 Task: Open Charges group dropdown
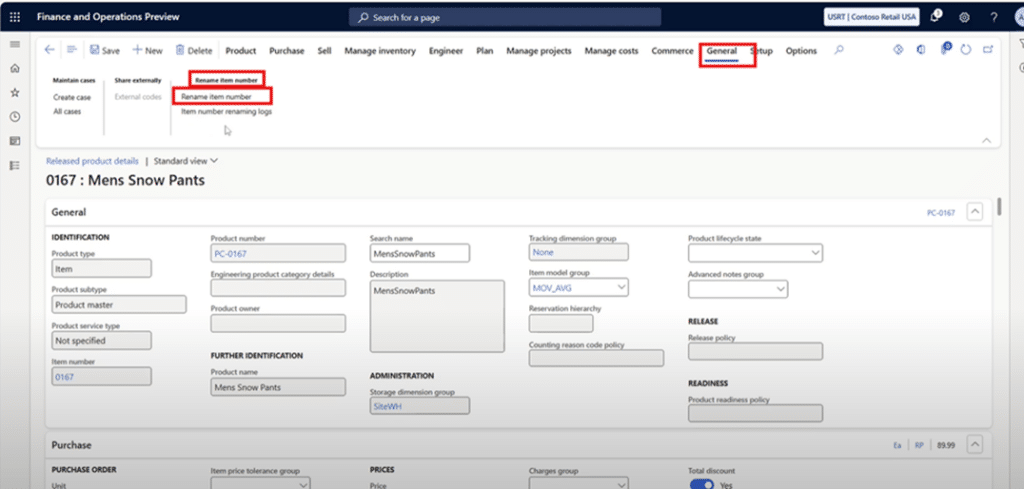coord(621,485)
